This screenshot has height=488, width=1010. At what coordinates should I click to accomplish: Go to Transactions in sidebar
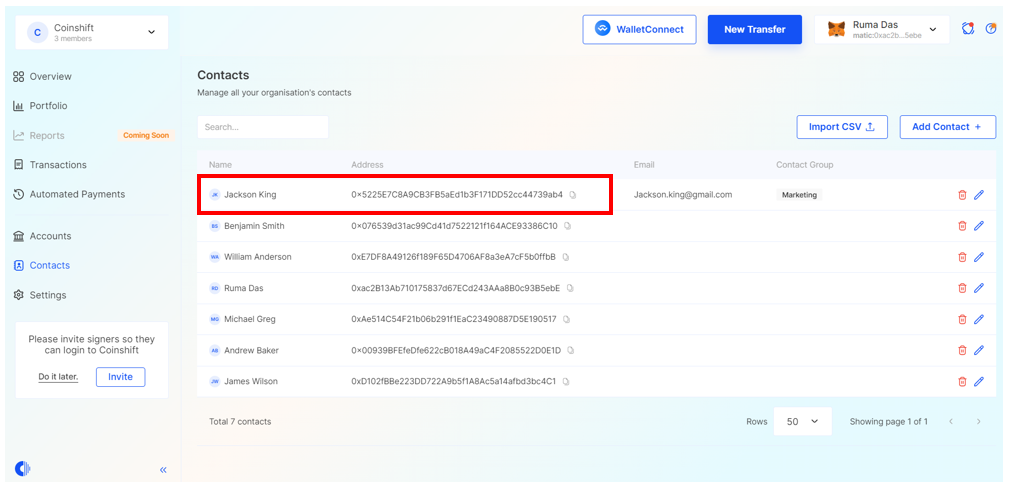click(58, 165)
